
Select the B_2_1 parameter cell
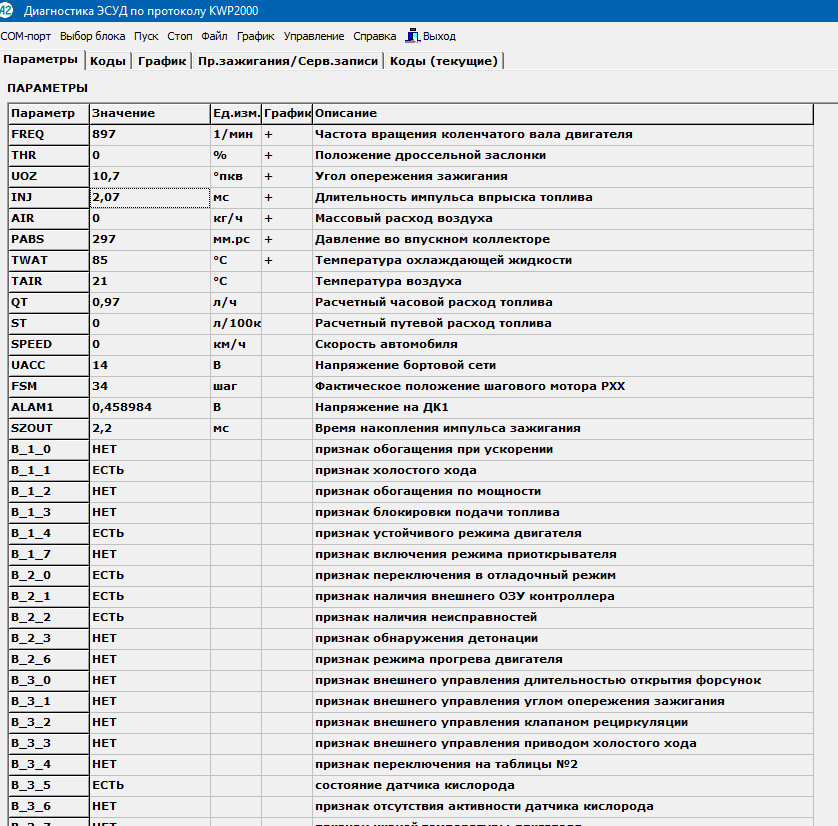point(49,596)
